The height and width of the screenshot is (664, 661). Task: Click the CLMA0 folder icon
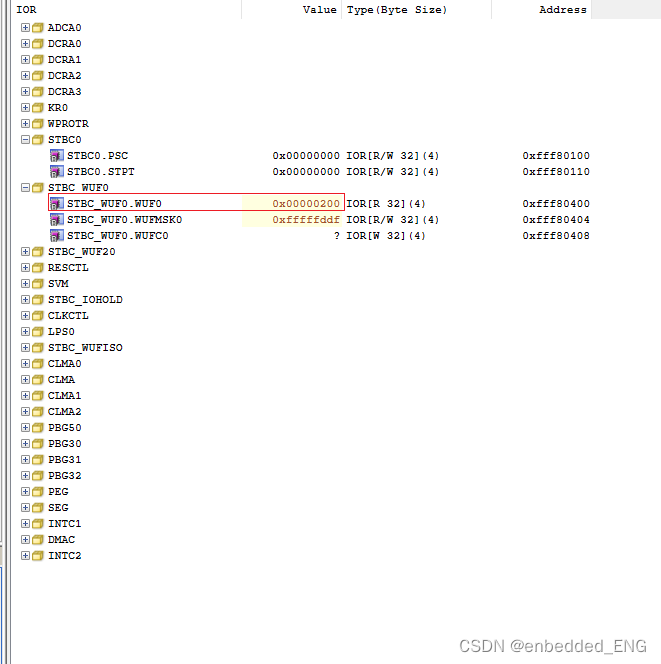pyautogui.click(x=38, y=364)
